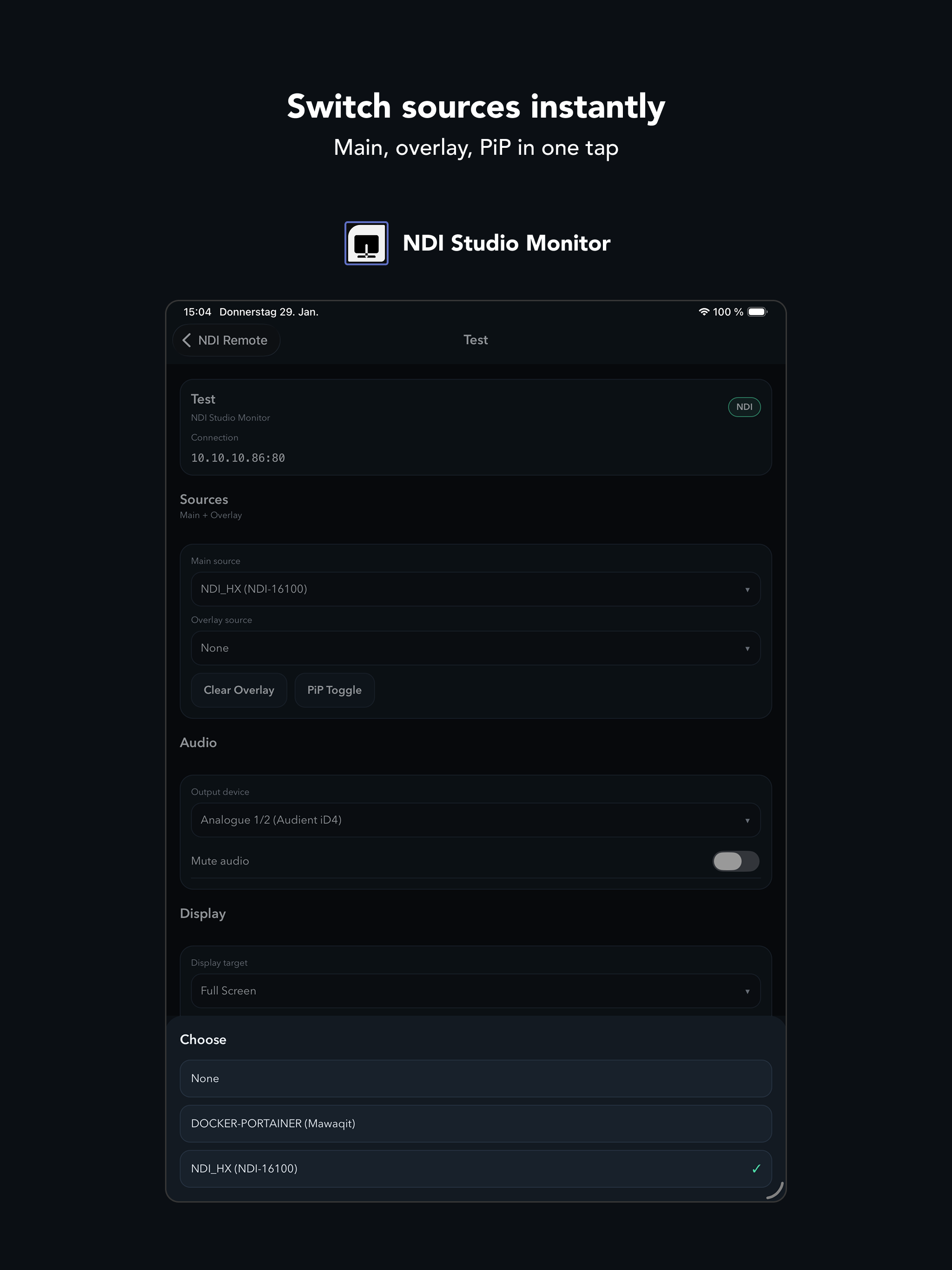This screenshot has height=1270, width=952.
Task: Click the Display target dropdown arrow
Action: 747,992
